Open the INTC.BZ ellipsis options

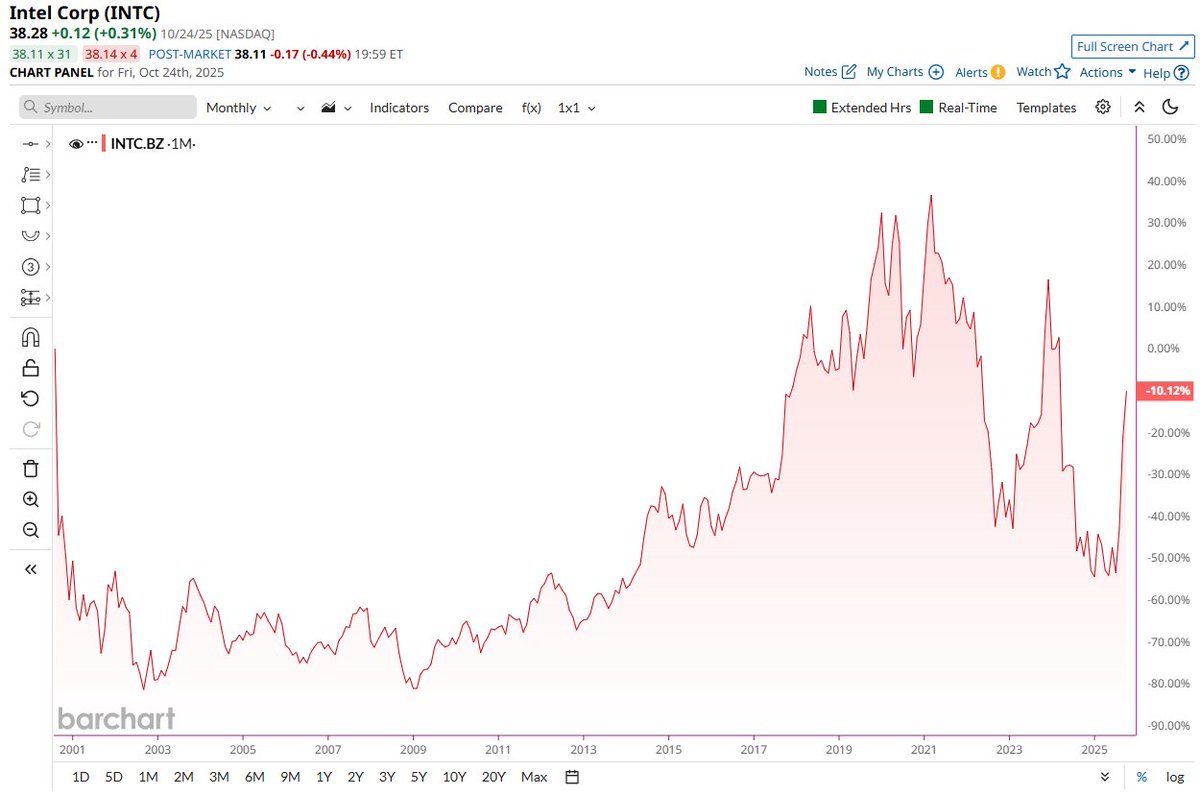[92, 144]
